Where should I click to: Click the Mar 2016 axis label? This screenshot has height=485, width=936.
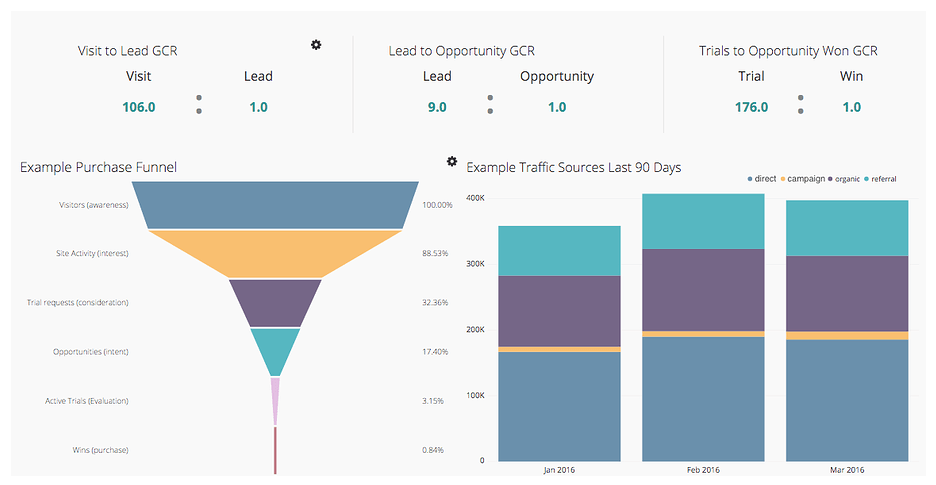click(847, 470)
